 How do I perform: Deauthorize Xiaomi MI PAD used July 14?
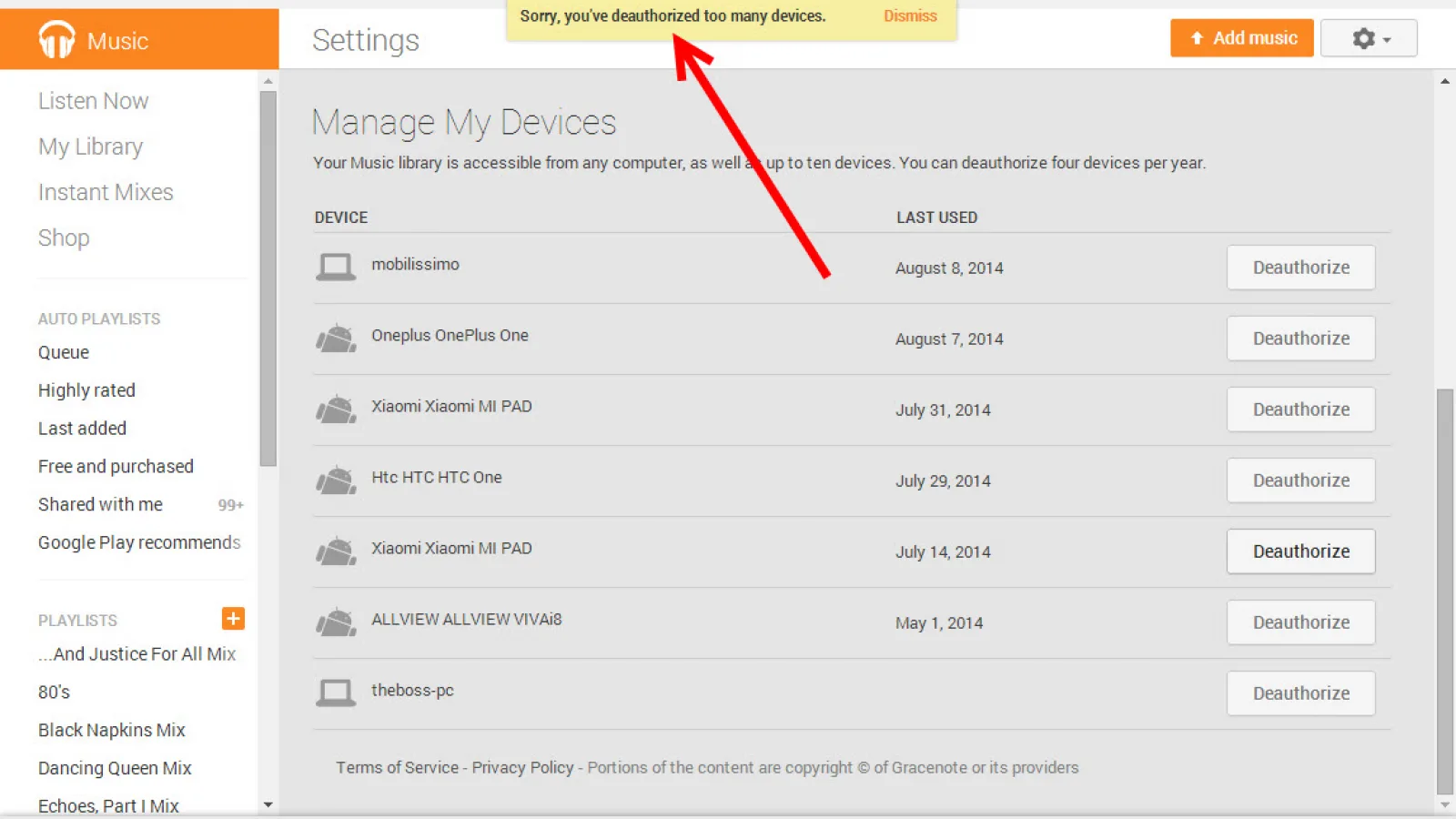pos(1300,551)
